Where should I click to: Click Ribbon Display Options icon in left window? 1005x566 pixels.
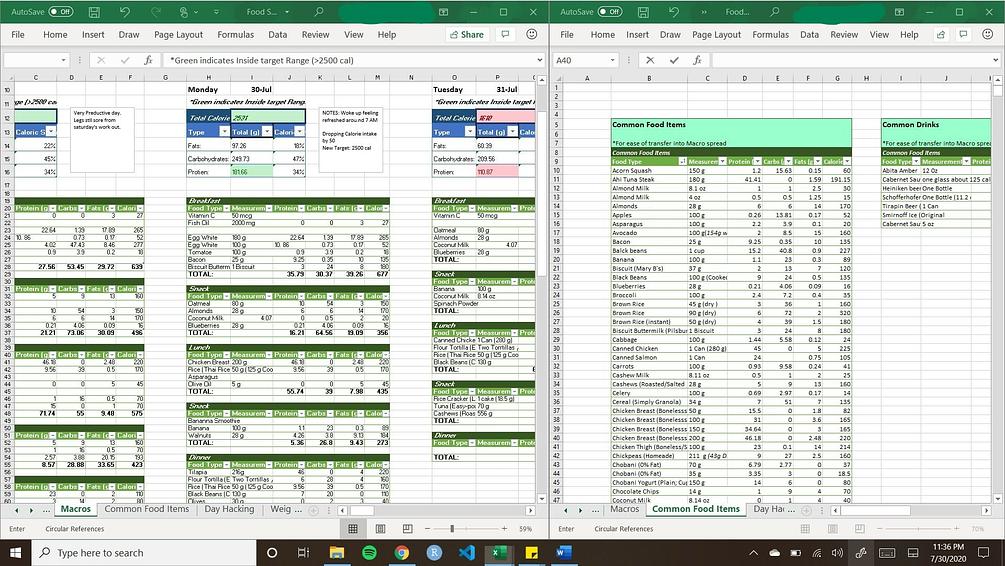point(443,12)
